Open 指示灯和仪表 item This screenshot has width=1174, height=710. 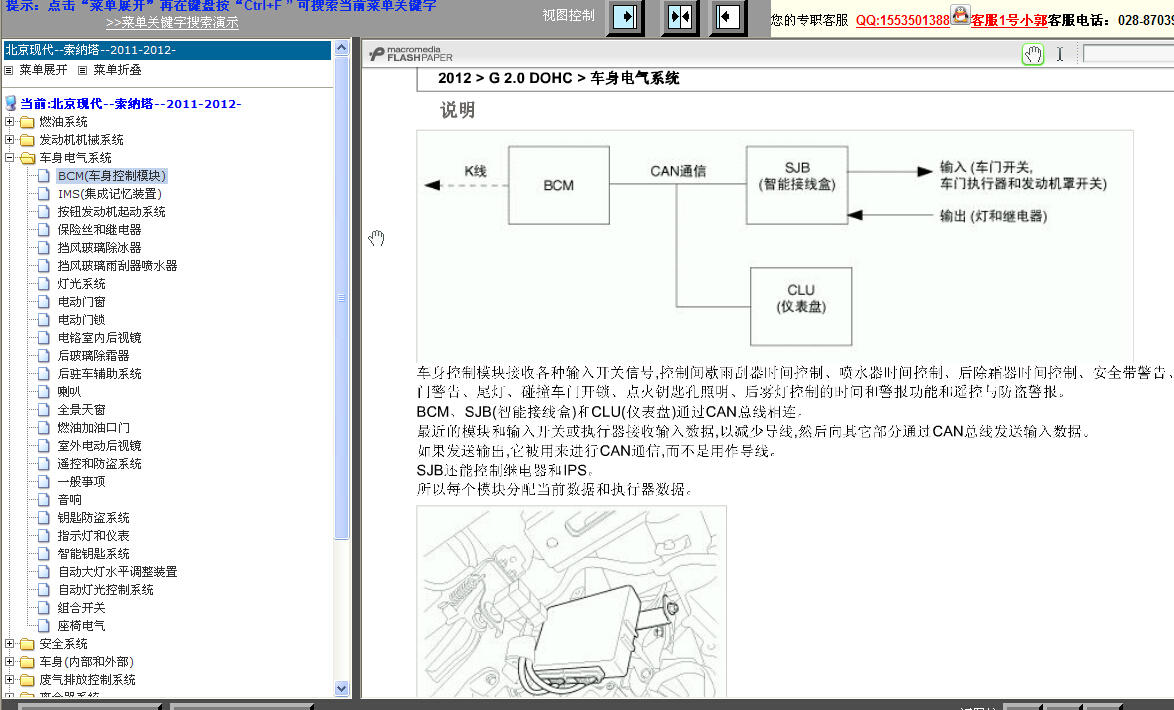tap(94, 535)
